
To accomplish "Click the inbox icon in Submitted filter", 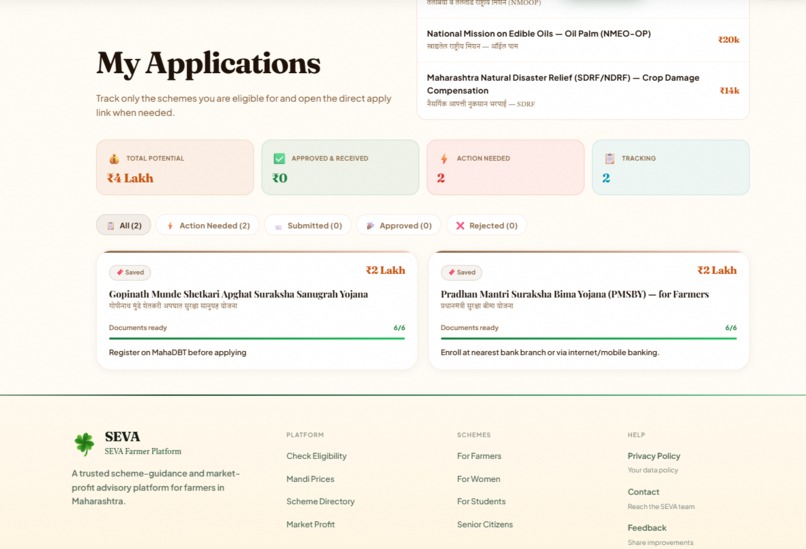I will 278,226.
